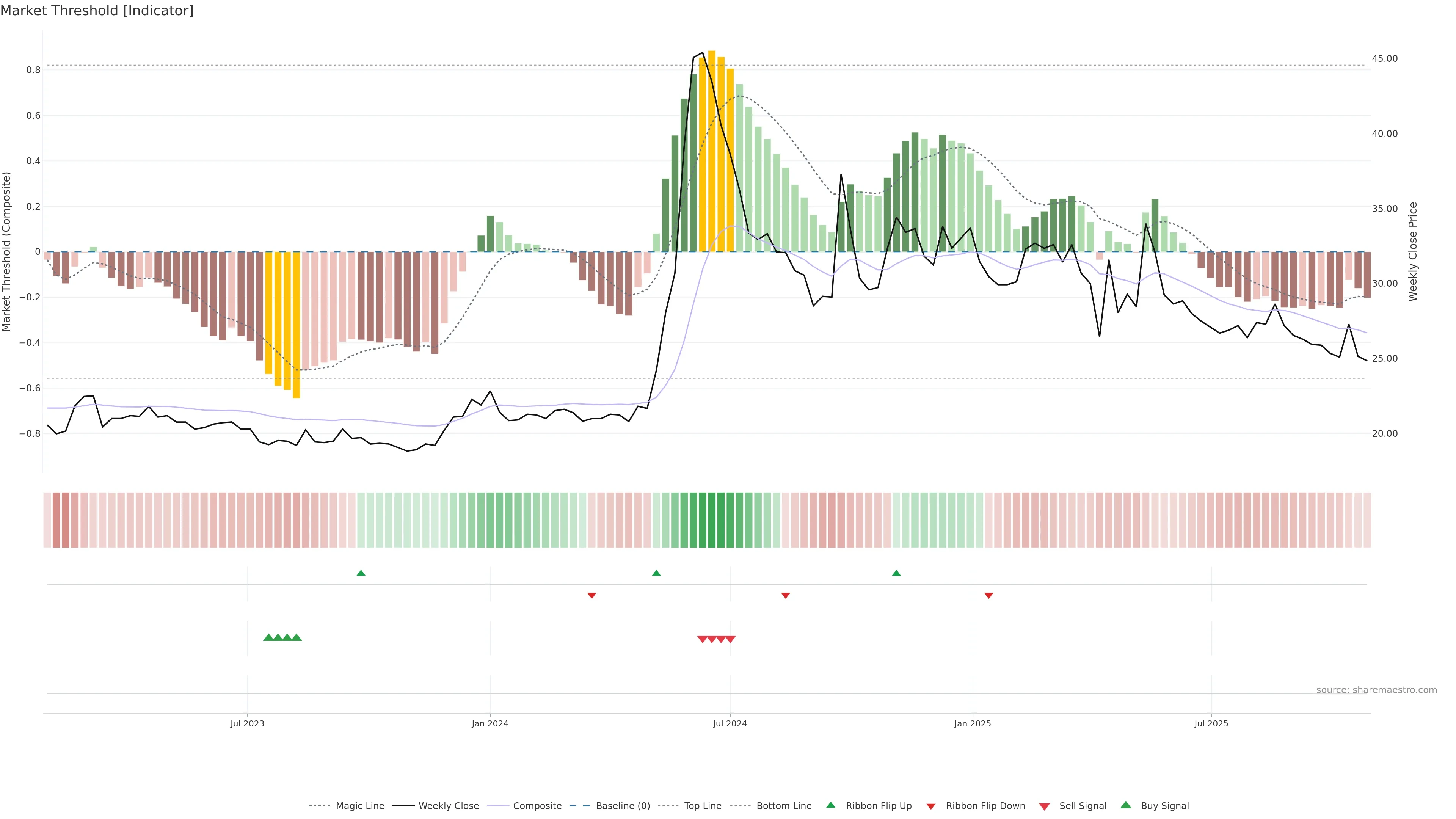Click the Market Threshold [Indicator] title
The height and width of the screenshot is (819, 1456).
coord(97,11)
